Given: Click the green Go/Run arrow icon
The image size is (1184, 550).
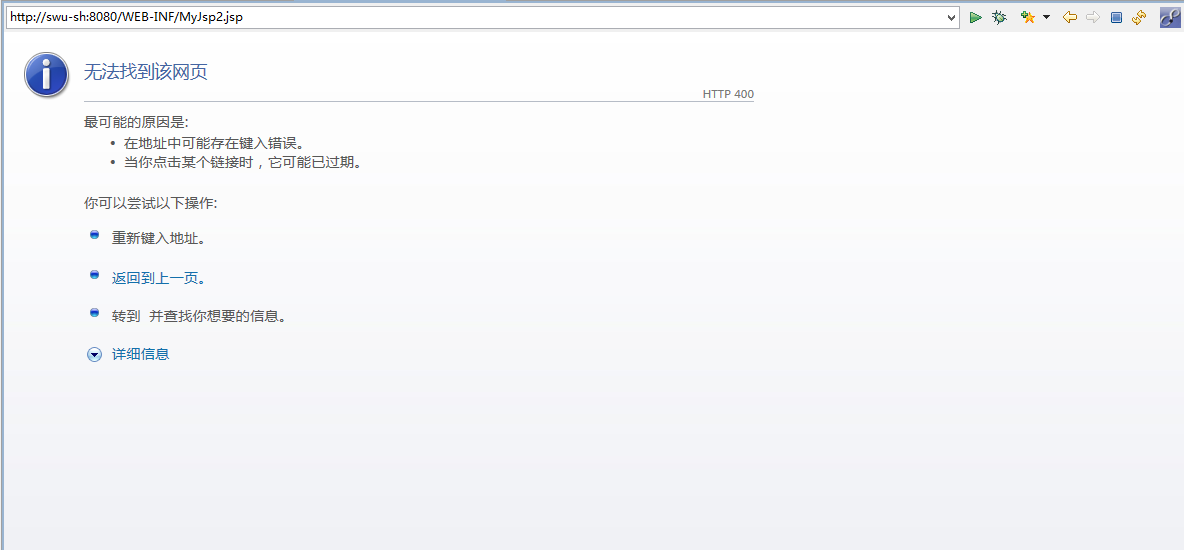Looking at the screenshot, I should point(976,17).
